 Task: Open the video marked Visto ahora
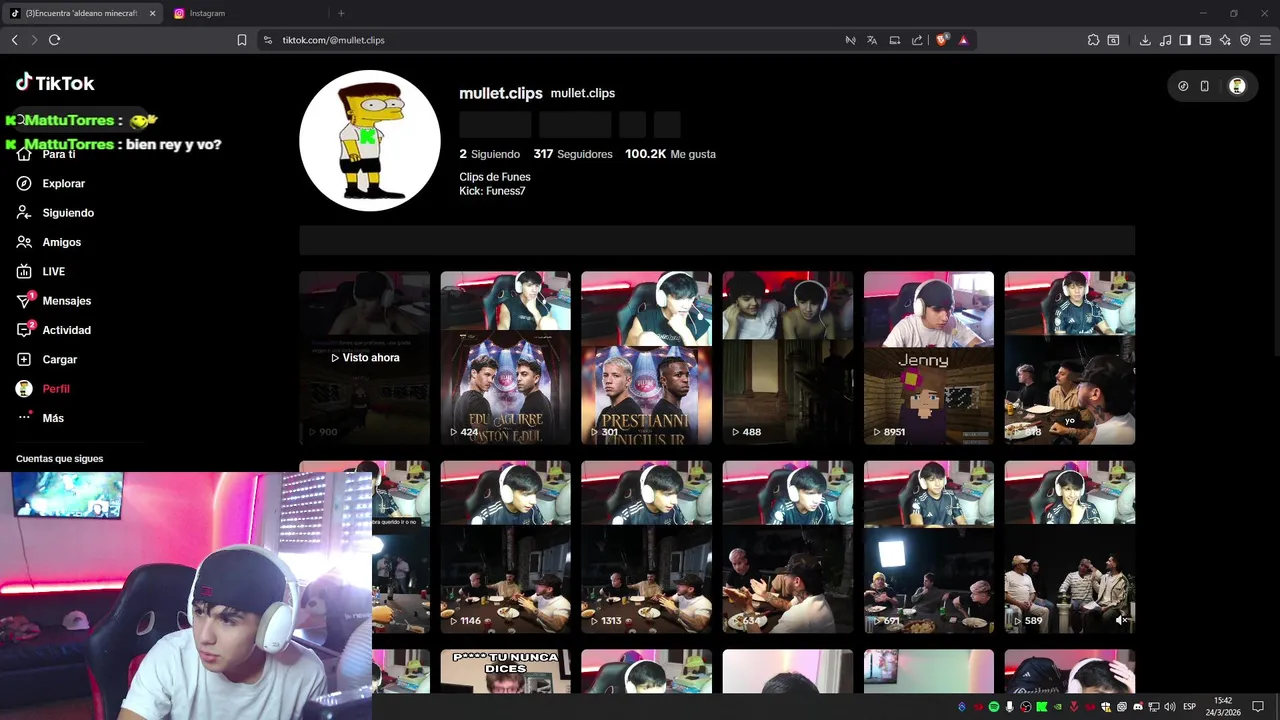[364, 358]
